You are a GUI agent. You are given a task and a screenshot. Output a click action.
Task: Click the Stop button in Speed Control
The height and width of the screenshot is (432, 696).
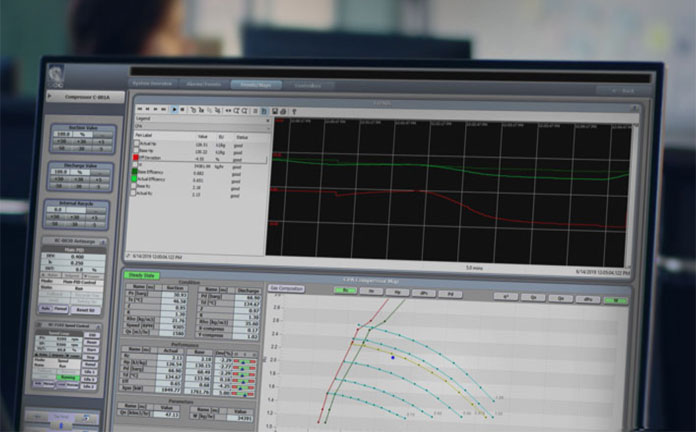91,357
